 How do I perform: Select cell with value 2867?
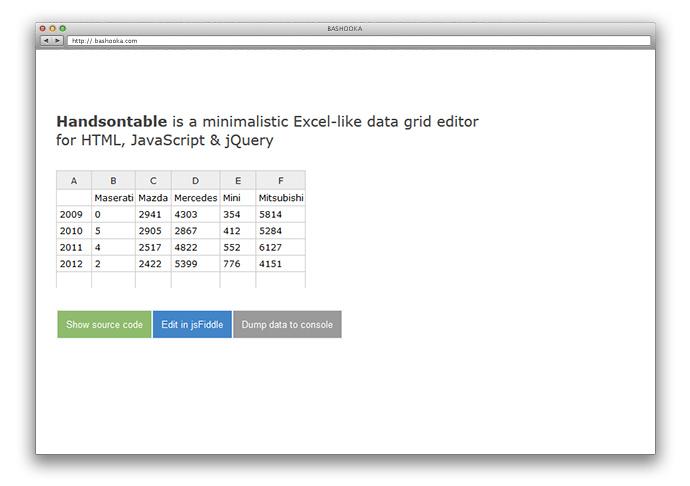[x=195, y=231]
